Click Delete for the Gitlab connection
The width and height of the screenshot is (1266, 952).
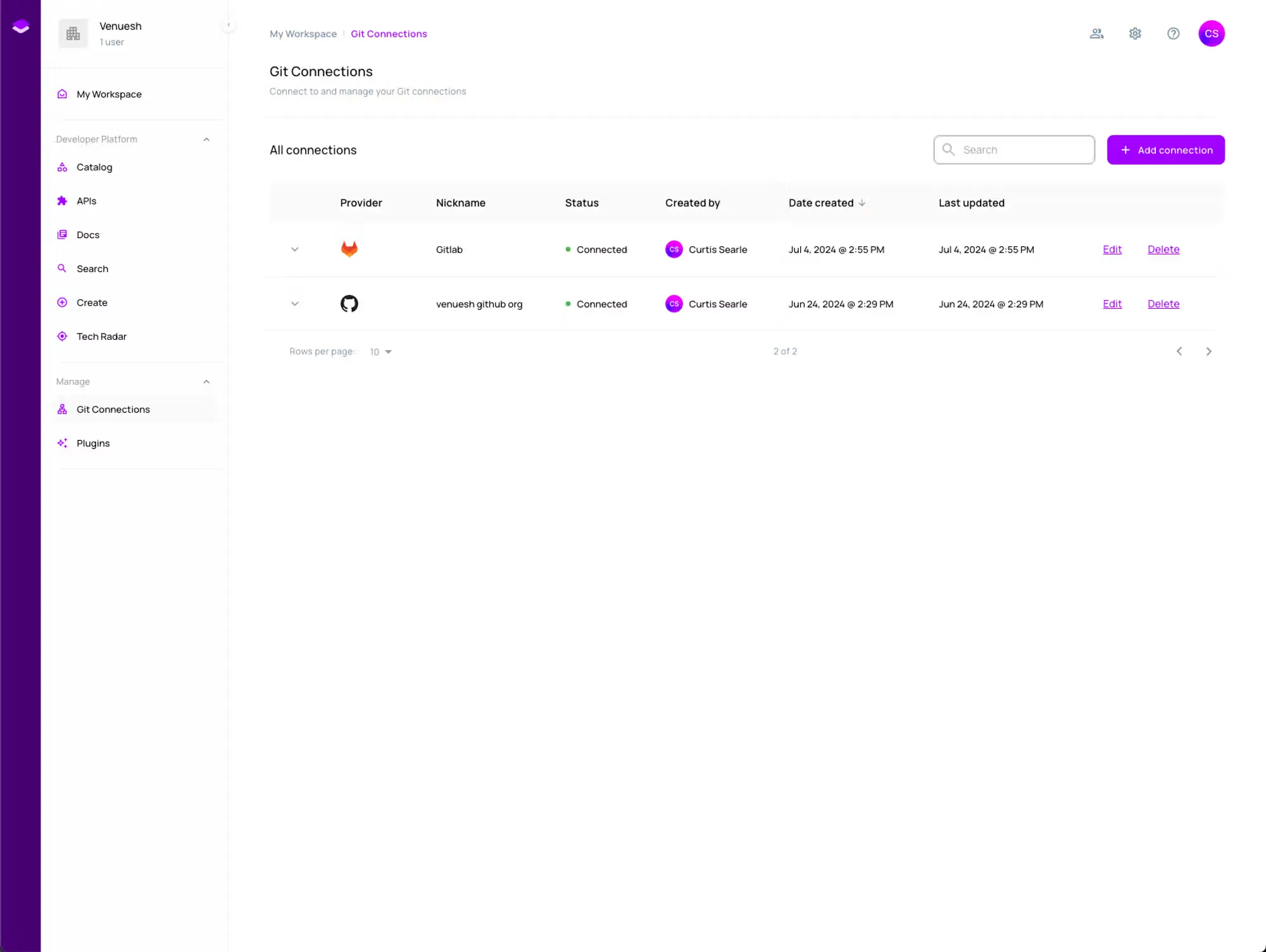click(x=1163, y=249)
